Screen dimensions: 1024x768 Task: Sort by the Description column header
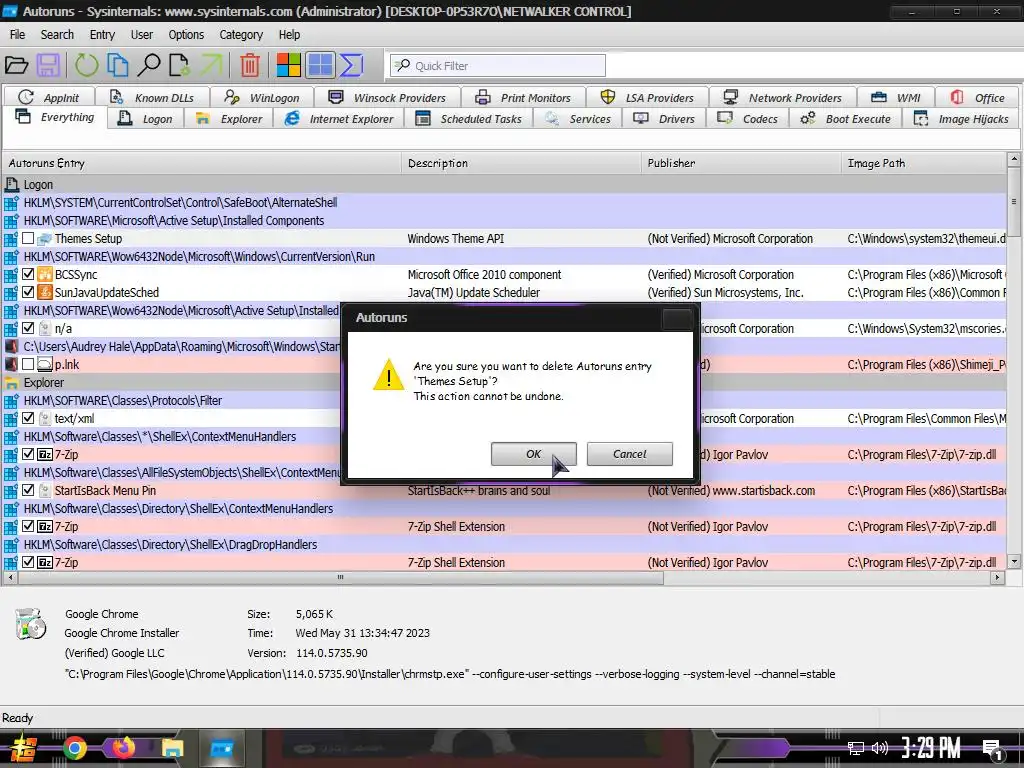pyautogui.click(x=521, y=163)
